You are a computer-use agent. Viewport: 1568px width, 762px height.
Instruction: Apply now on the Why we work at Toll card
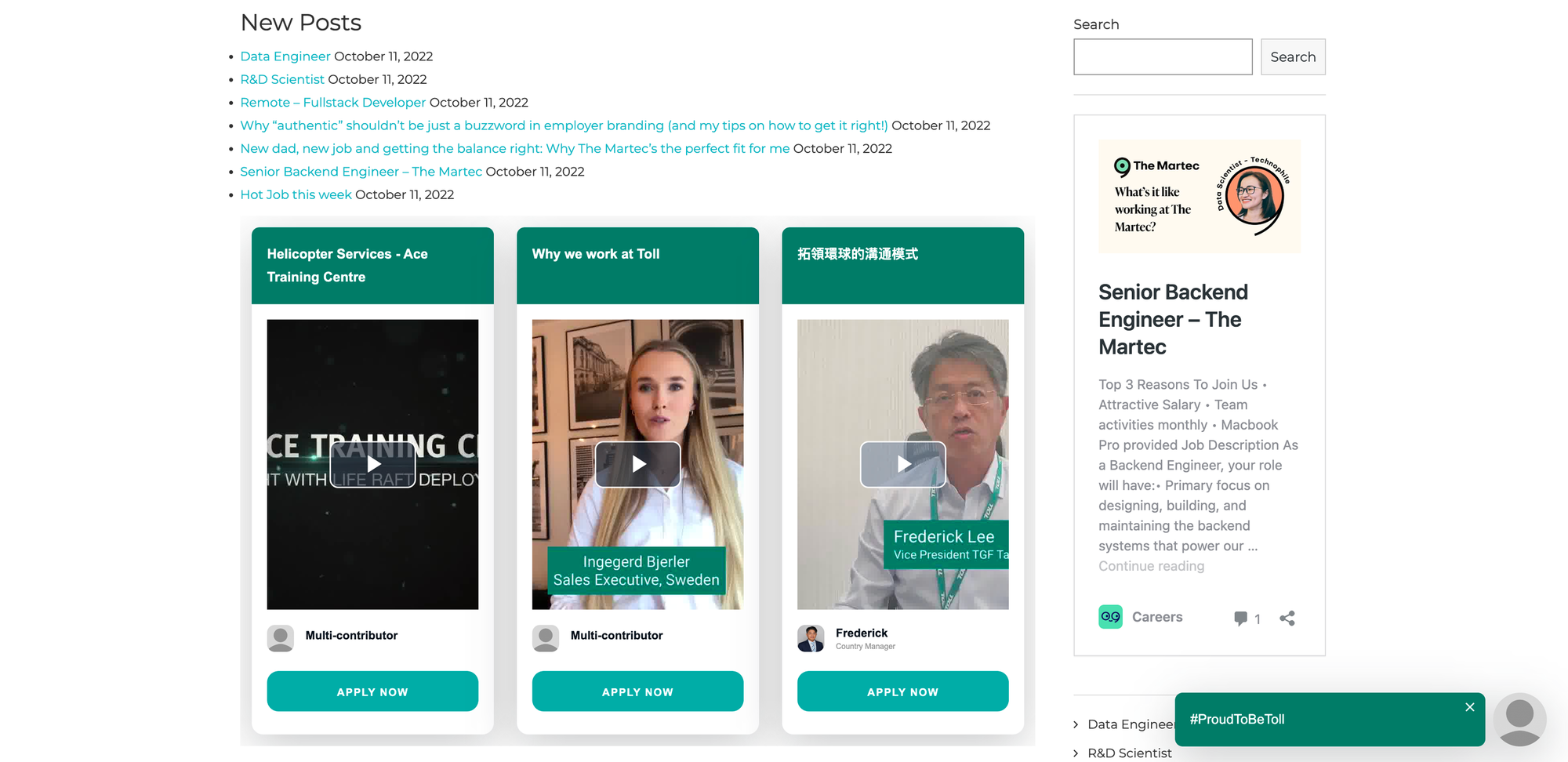637,691
